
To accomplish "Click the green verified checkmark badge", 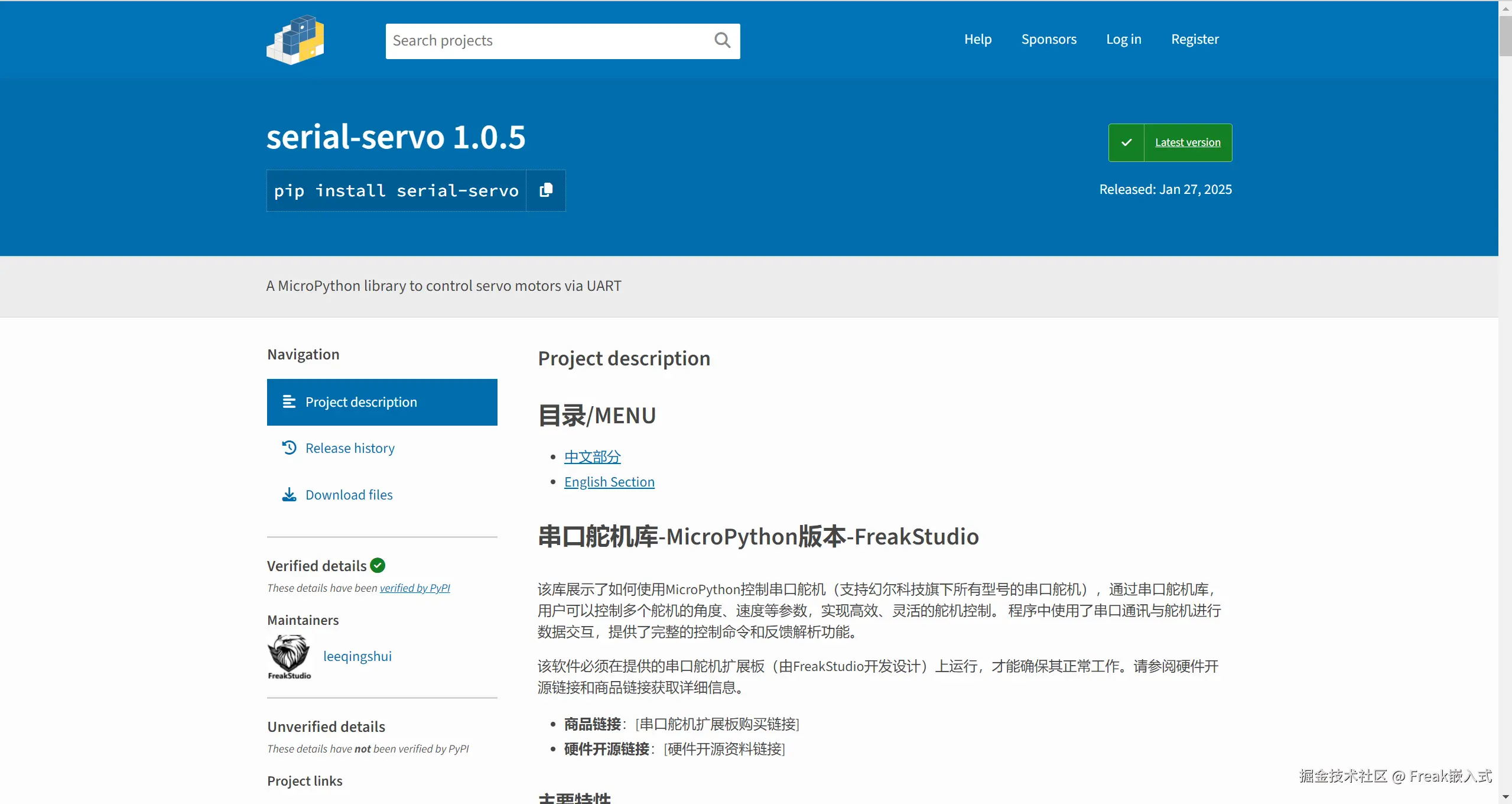I will [378, 565].
